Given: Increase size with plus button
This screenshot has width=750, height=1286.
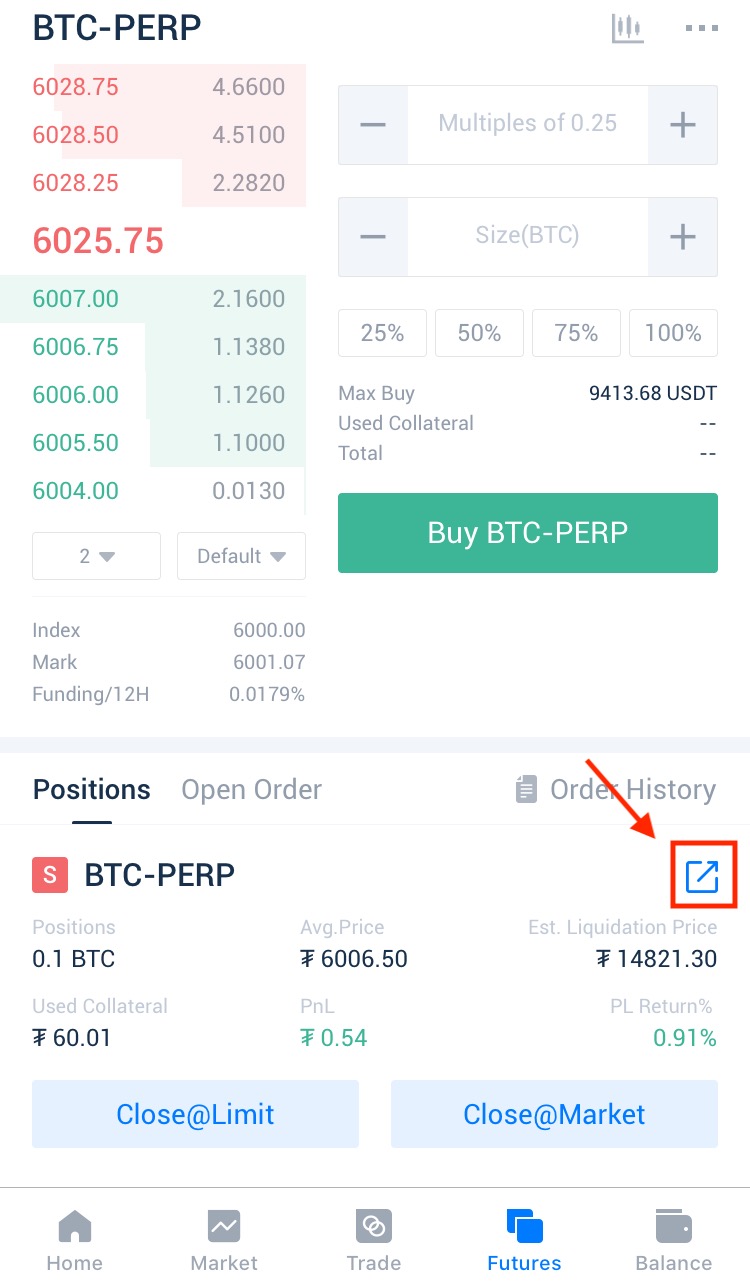Looking at the screenshot, I should [682, 237].
